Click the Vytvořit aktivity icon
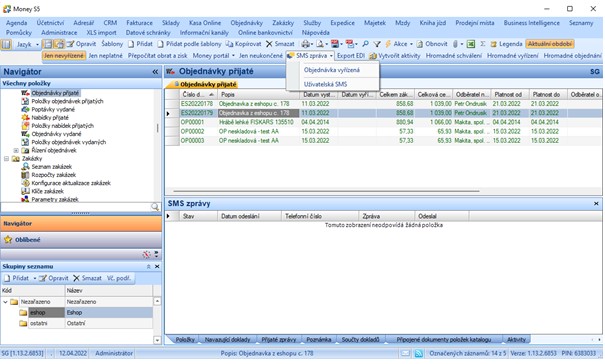Screen dimensions: 605x364 pos(373,56)
